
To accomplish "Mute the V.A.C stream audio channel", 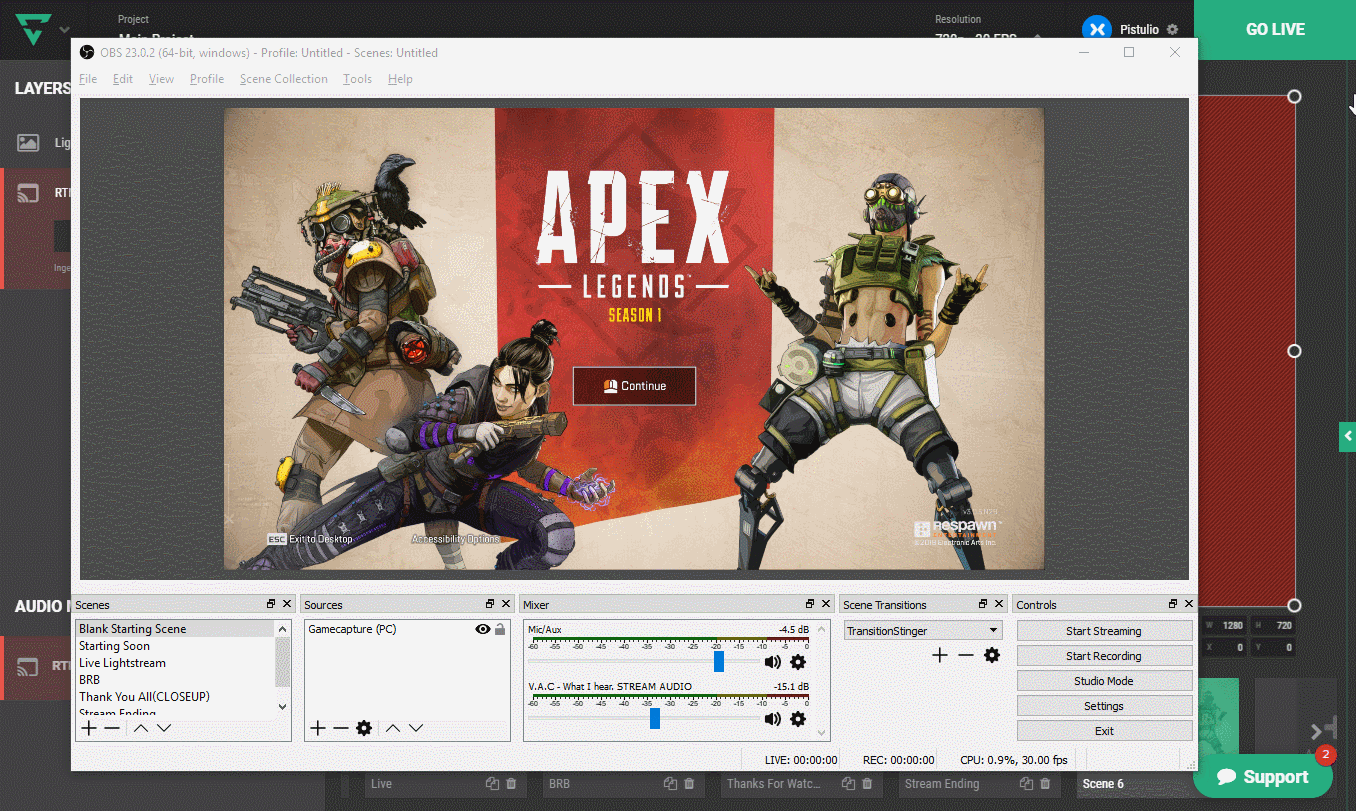I will tap(772, 719).
